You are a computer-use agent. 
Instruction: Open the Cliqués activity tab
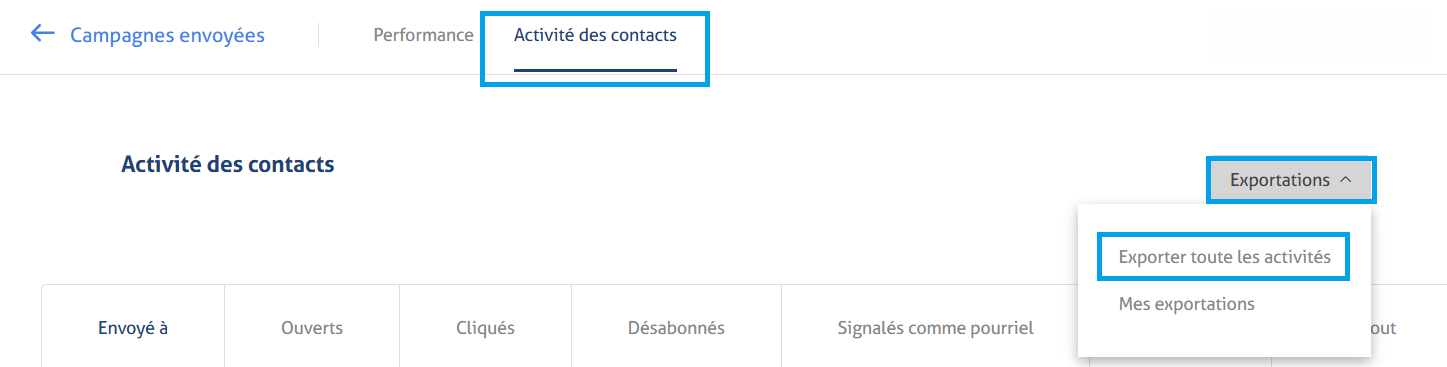(x=485, y=327)
